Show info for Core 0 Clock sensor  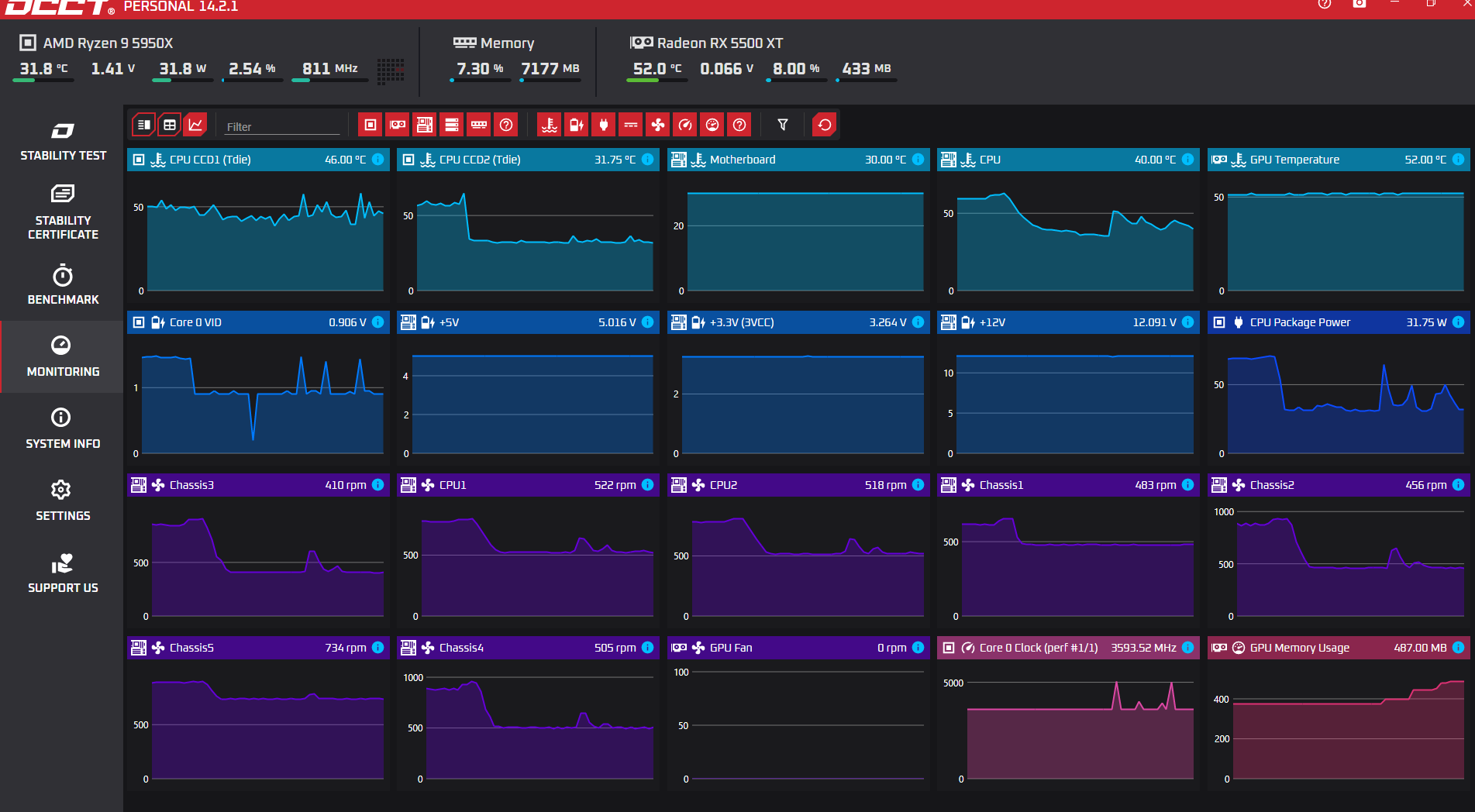click(x=1188, y=648)
